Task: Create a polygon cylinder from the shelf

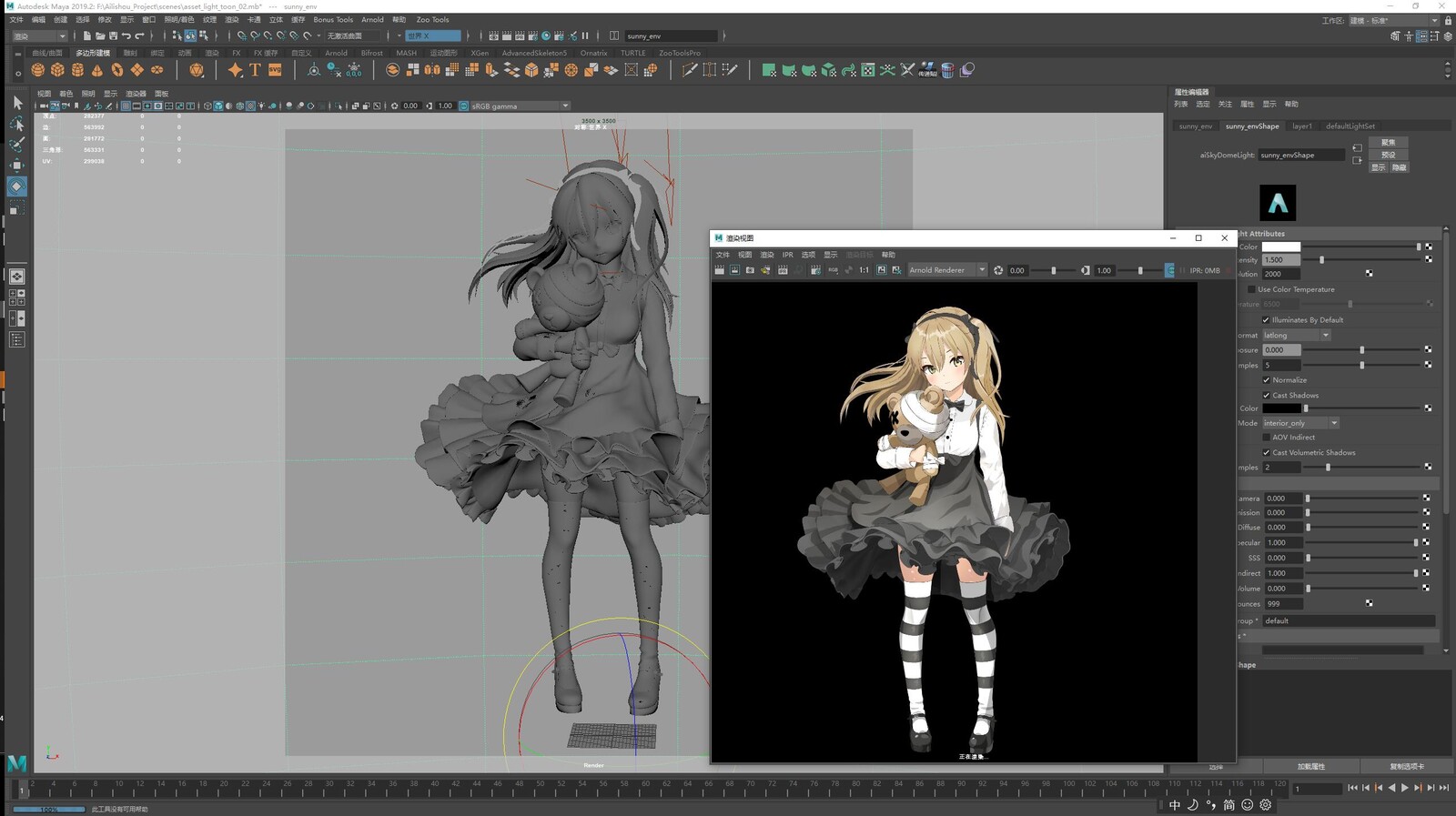Action: pyautogui.click(x=77, y=70)
